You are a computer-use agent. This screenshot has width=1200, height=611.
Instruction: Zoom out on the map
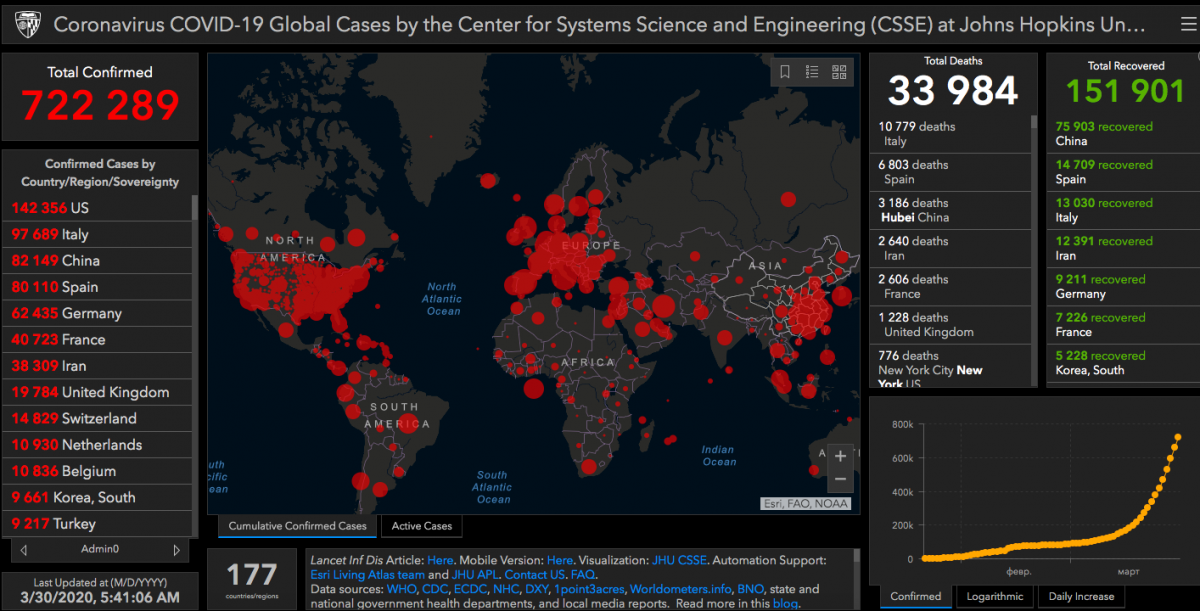tap(840, 480)
